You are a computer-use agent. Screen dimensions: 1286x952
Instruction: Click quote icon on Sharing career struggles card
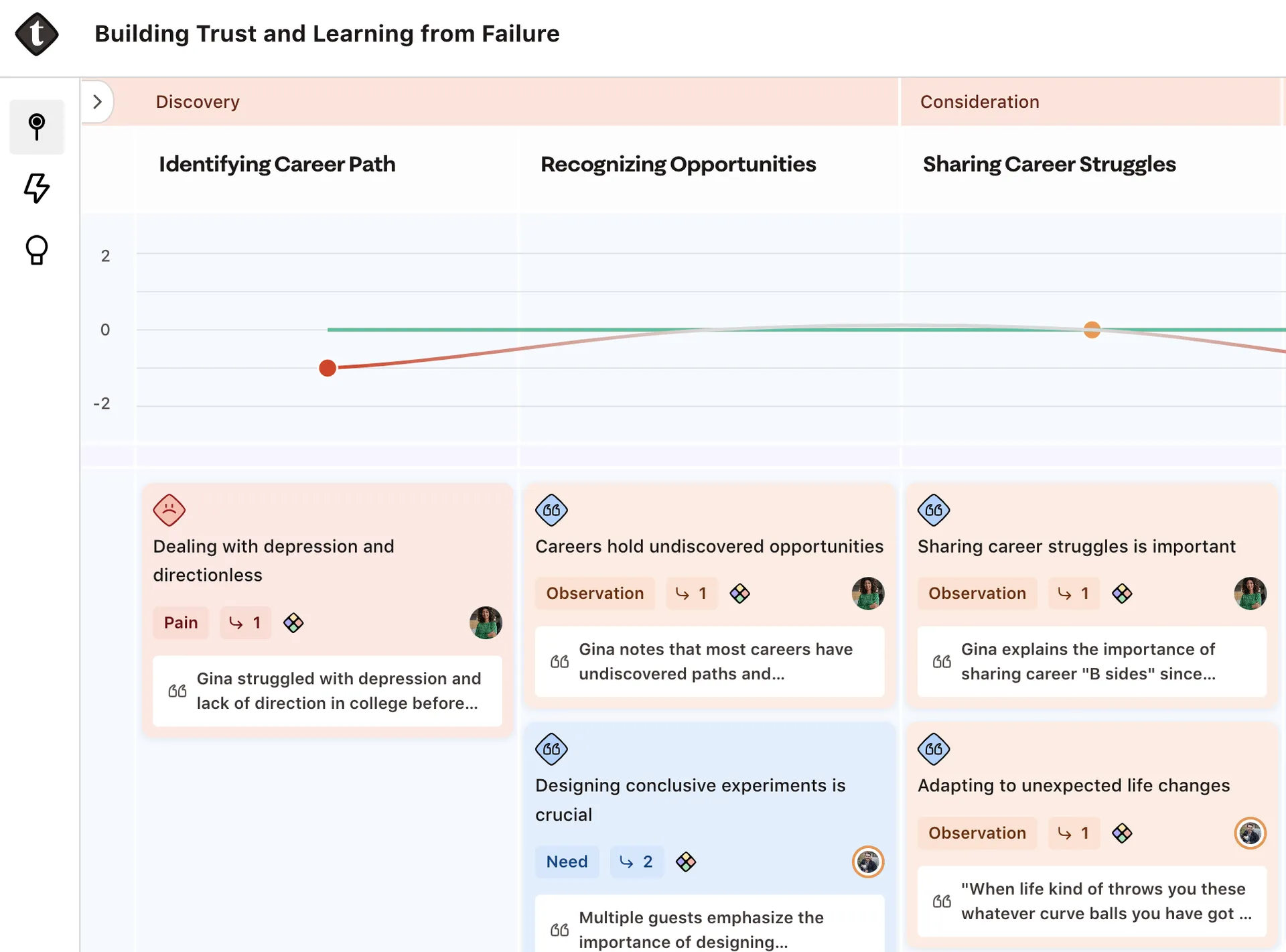934,511
